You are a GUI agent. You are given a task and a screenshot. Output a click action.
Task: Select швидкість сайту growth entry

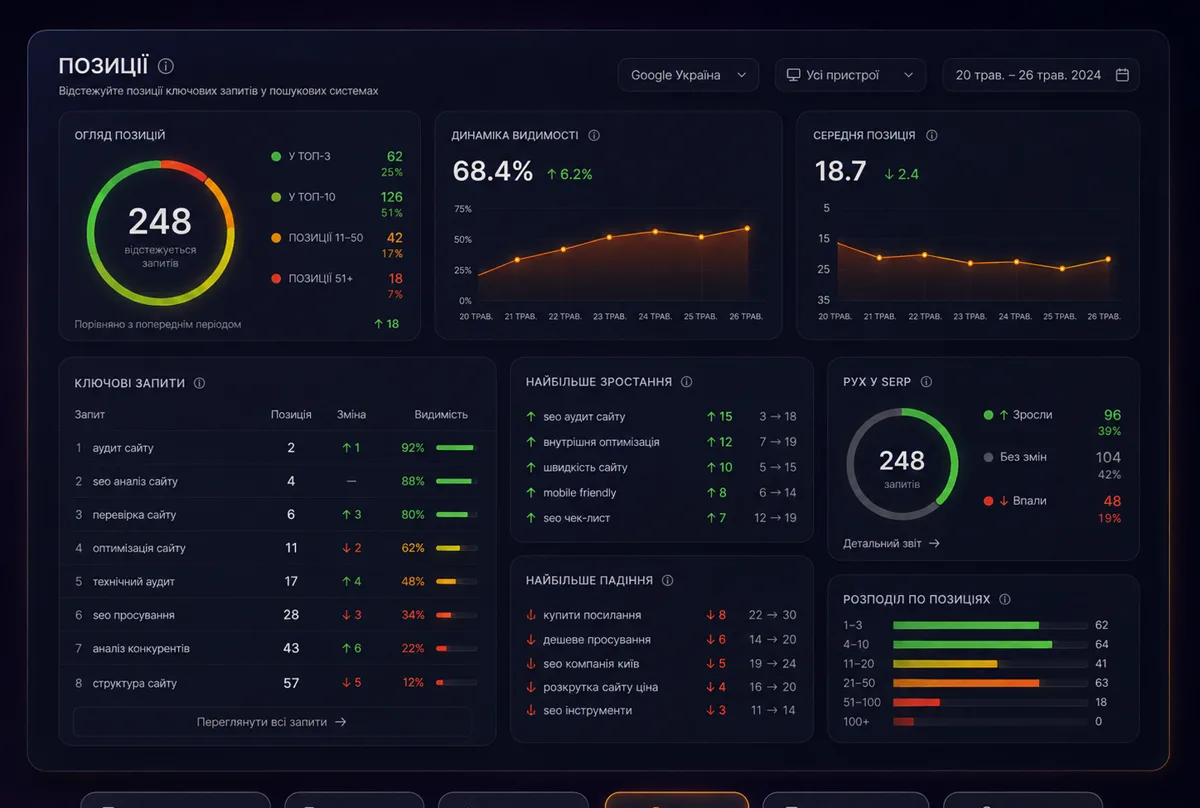661,467
